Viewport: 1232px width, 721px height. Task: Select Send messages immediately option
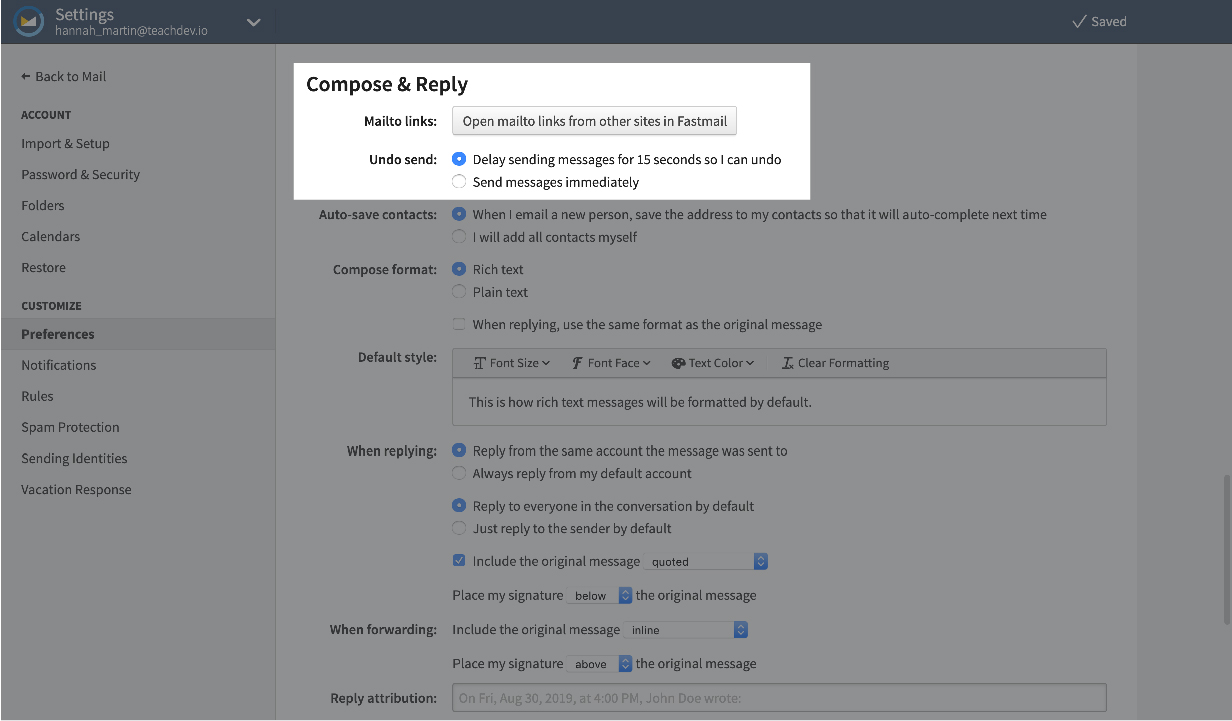(459, 182)
